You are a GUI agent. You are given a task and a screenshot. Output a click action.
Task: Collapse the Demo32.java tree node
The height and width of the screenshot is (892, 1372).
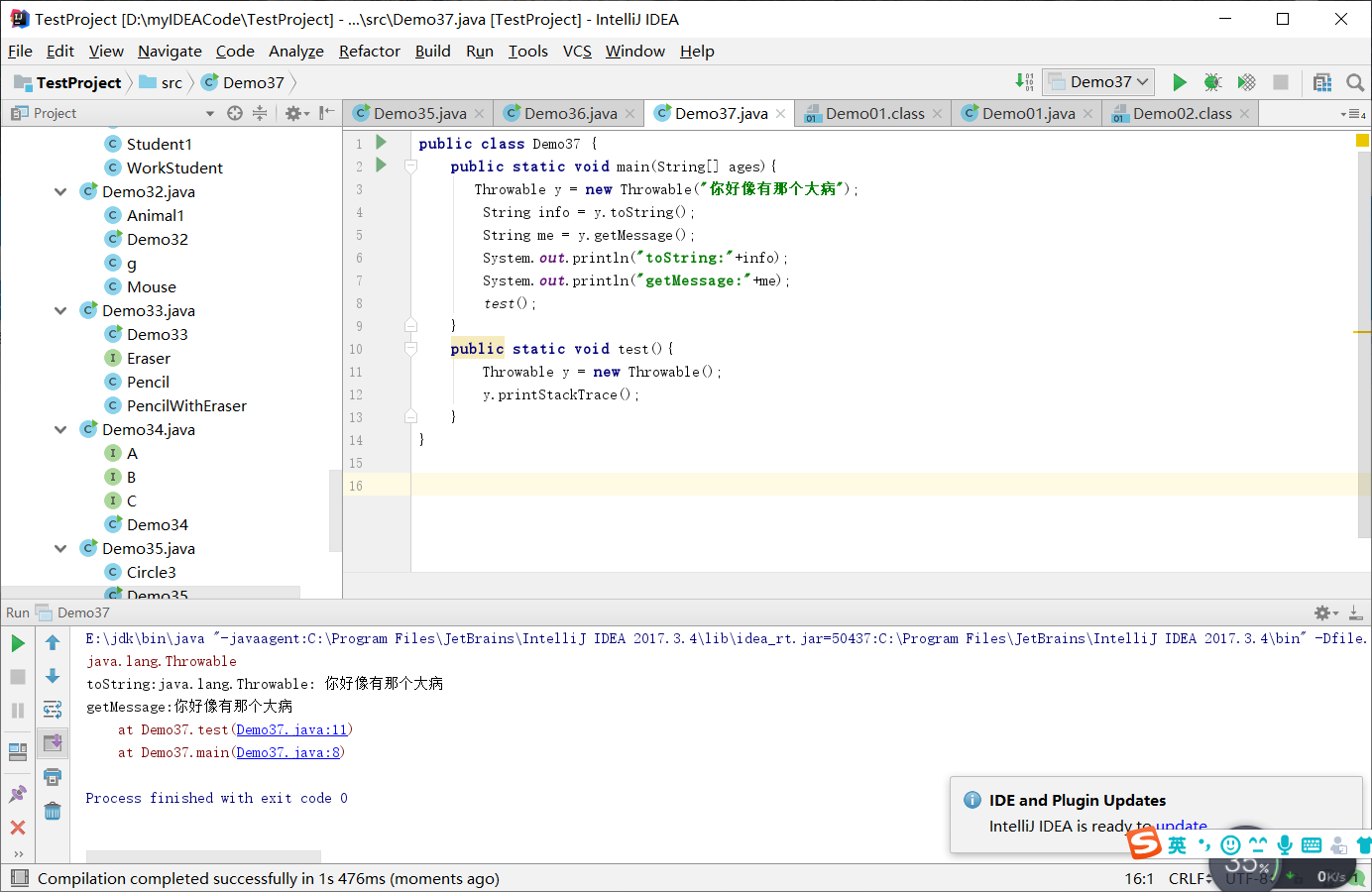pyautogui.click(x=60, y=191)
